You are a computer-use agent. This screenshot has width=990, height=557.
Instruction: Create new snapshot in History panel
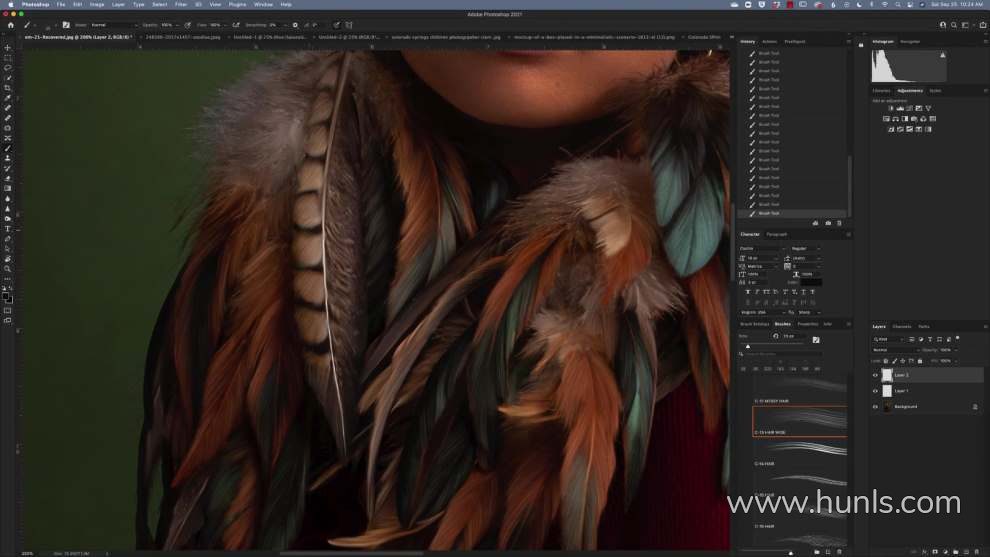[827, 223]
